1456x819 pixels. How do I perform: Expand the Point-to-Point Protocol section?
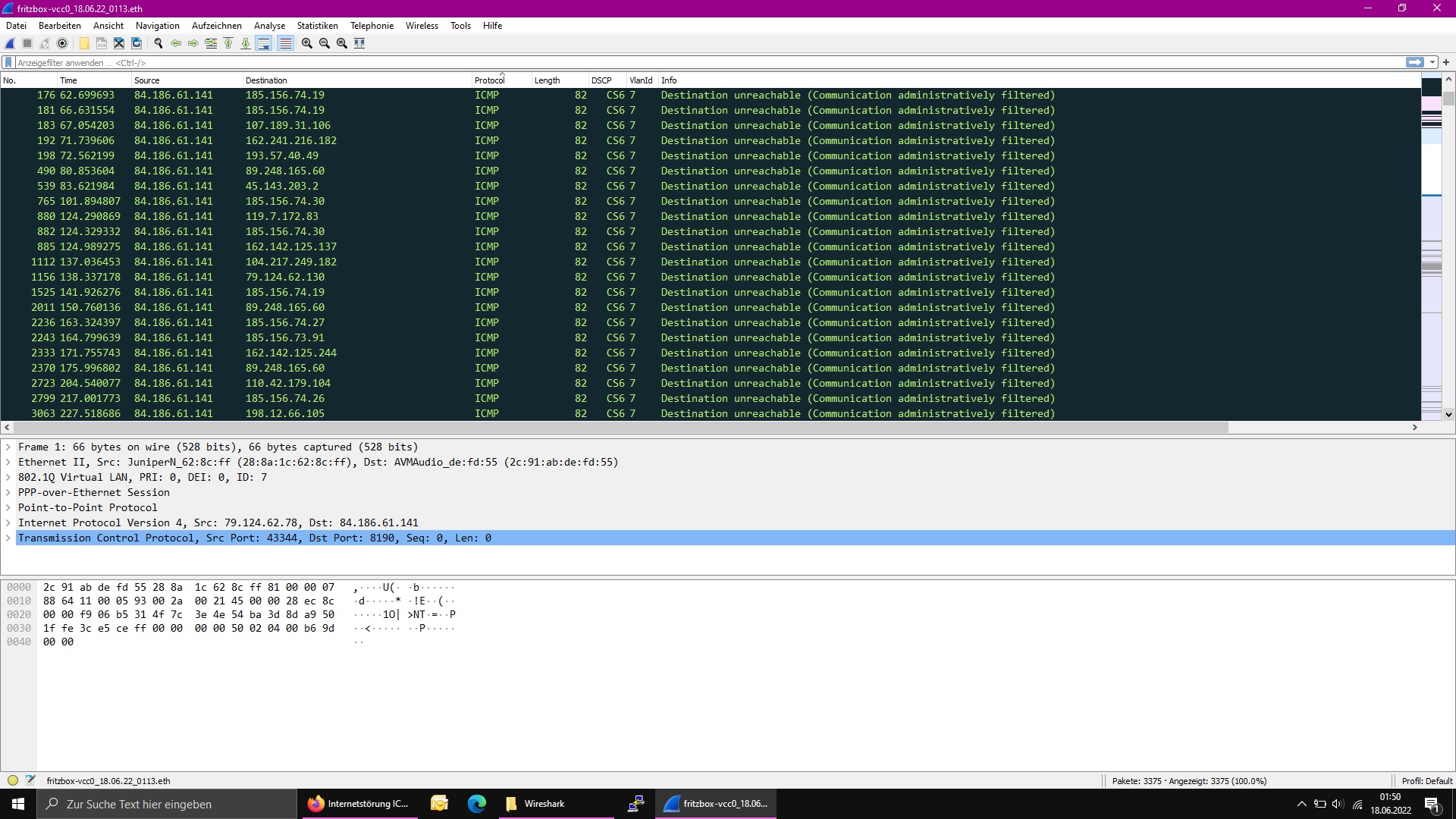pos(8,508)
